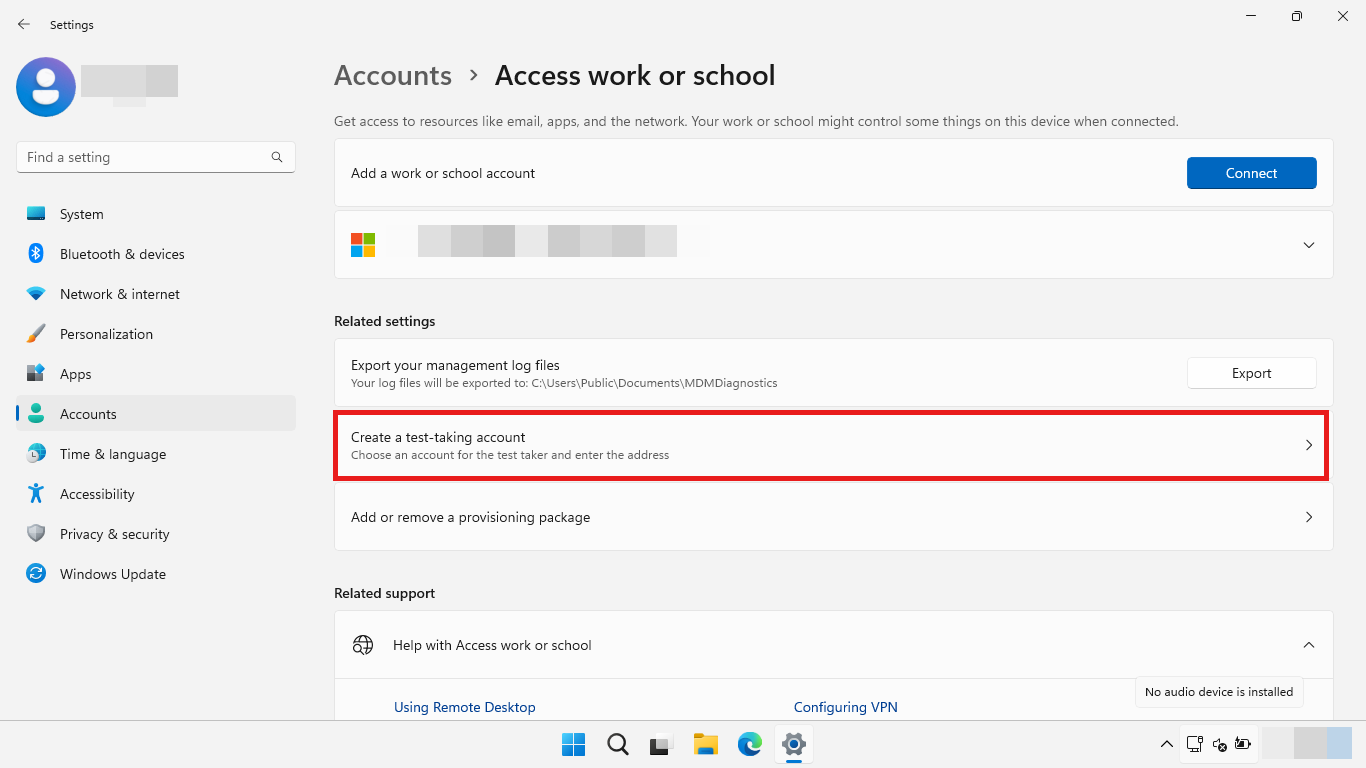Click the Find a setting search box
1366x768 pixels.
tap(145, 157)
